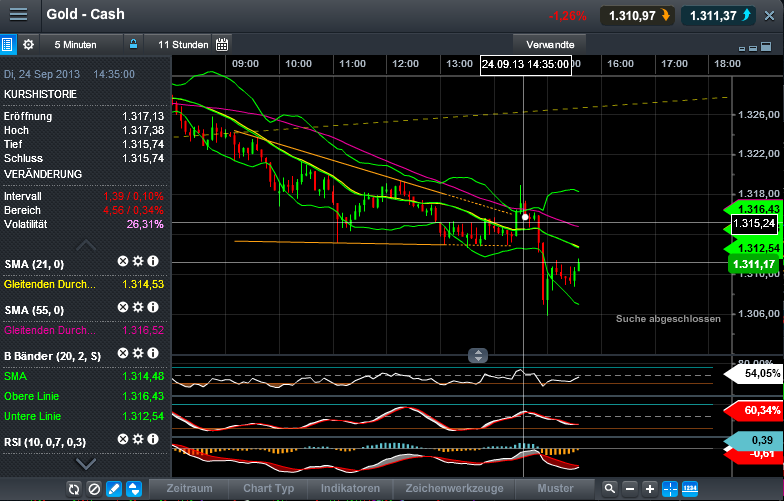This screenshot has width=784, height=501.
Task: Click the 54,05% RSI value tag
Action: (x=754, y=374)
